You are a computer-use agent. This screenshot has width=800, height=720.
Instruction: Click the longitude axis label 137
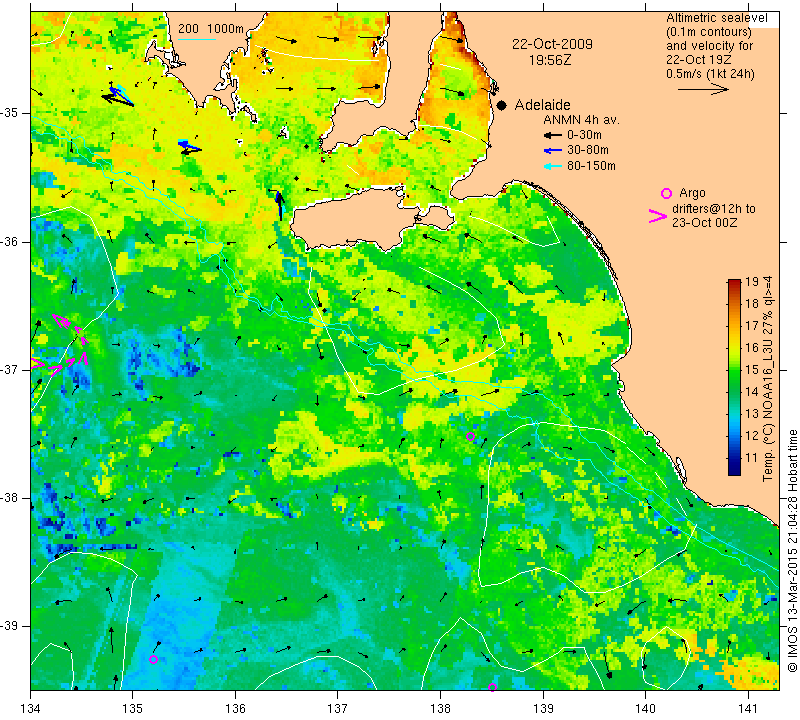337,708
